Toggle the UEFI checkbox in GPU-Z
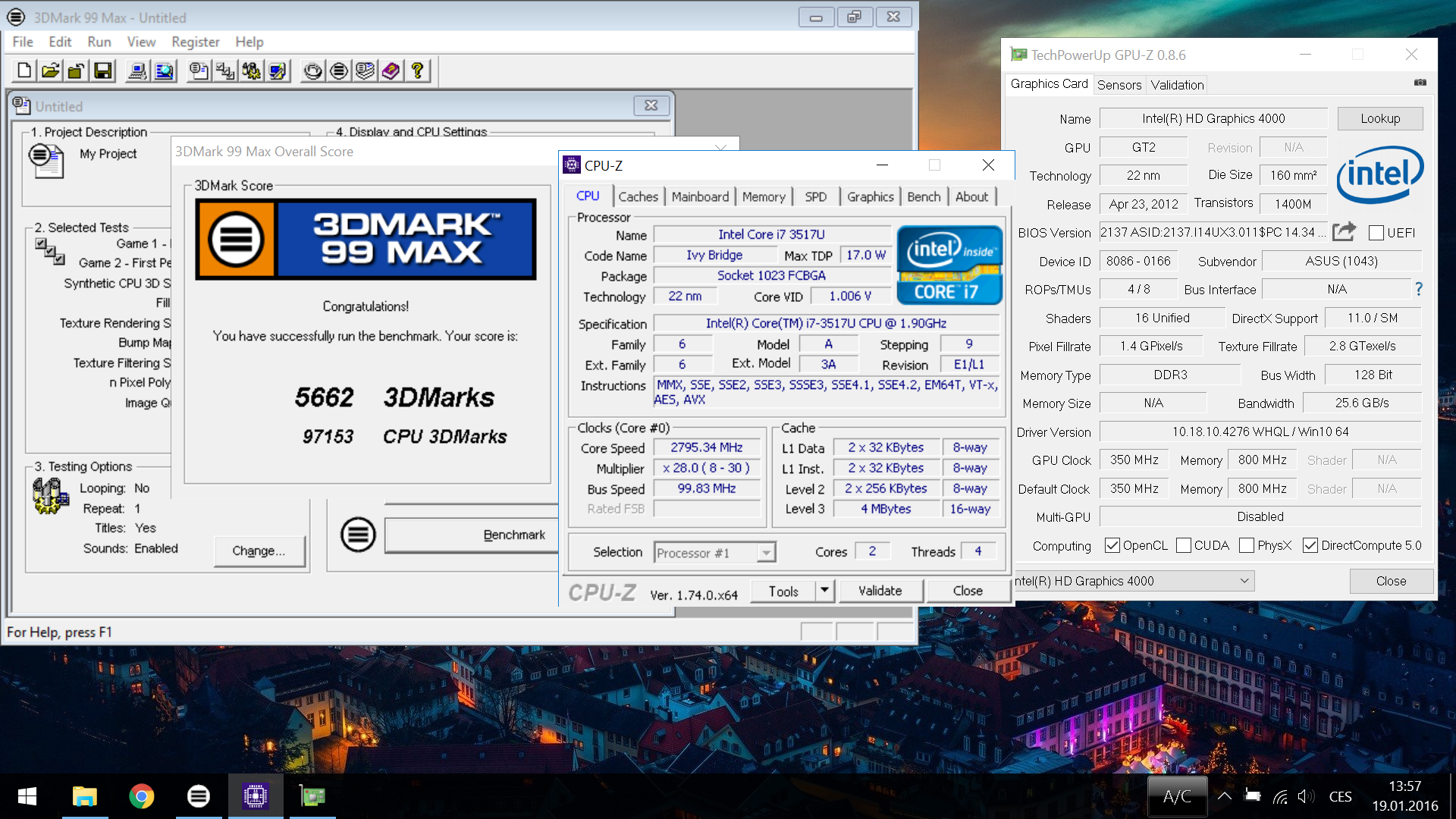 coord(1376,233)
